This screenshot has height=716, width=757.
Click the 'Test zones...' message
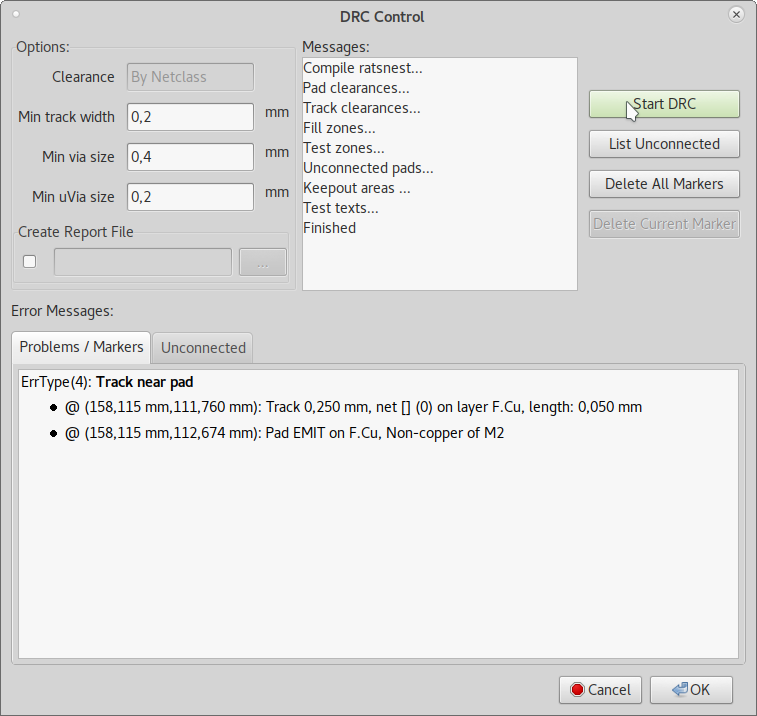pyautogui.click(x=343, y=148)
